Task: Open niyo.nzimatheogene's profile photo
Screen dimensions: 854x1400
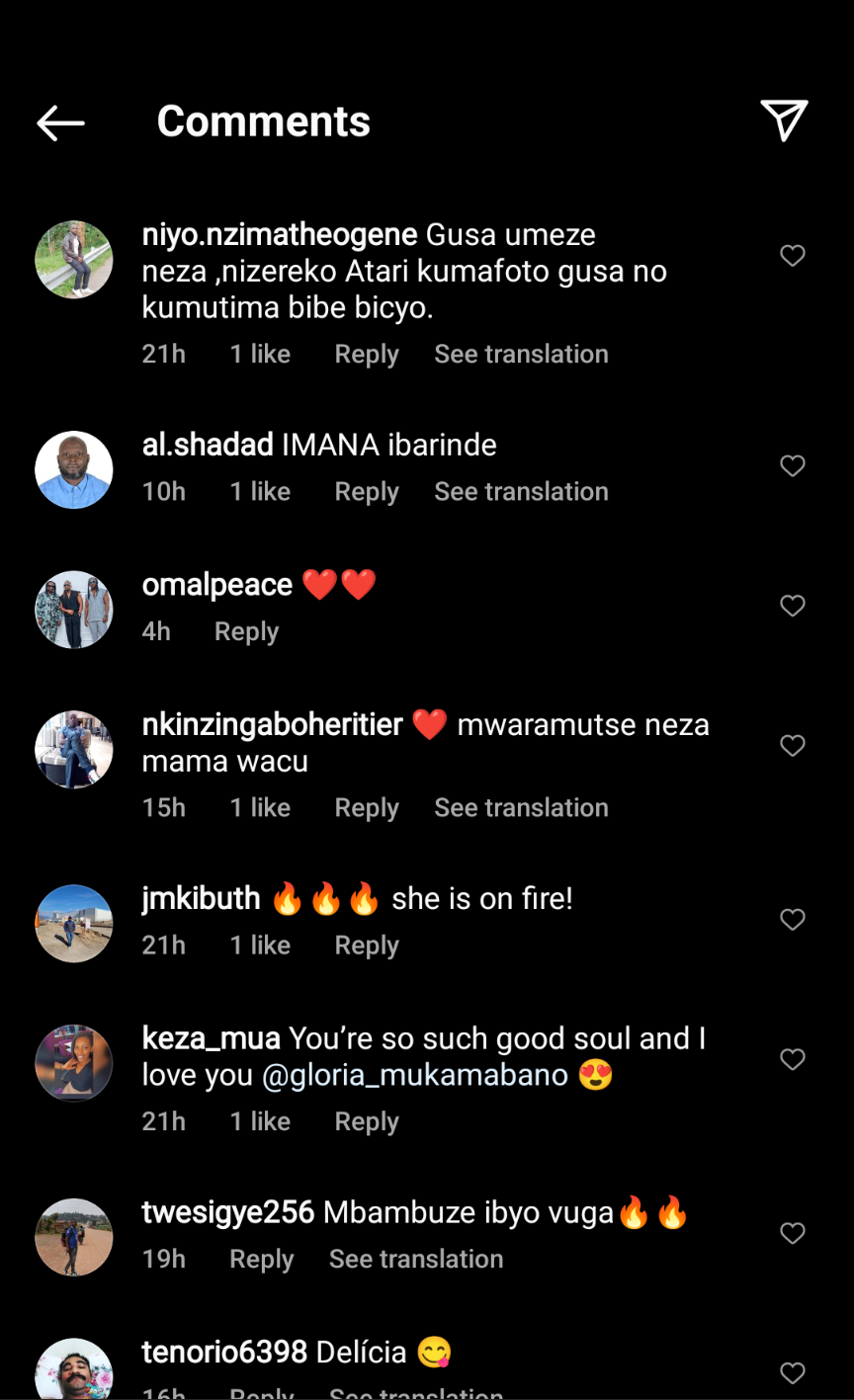Action: pos(74,260)
